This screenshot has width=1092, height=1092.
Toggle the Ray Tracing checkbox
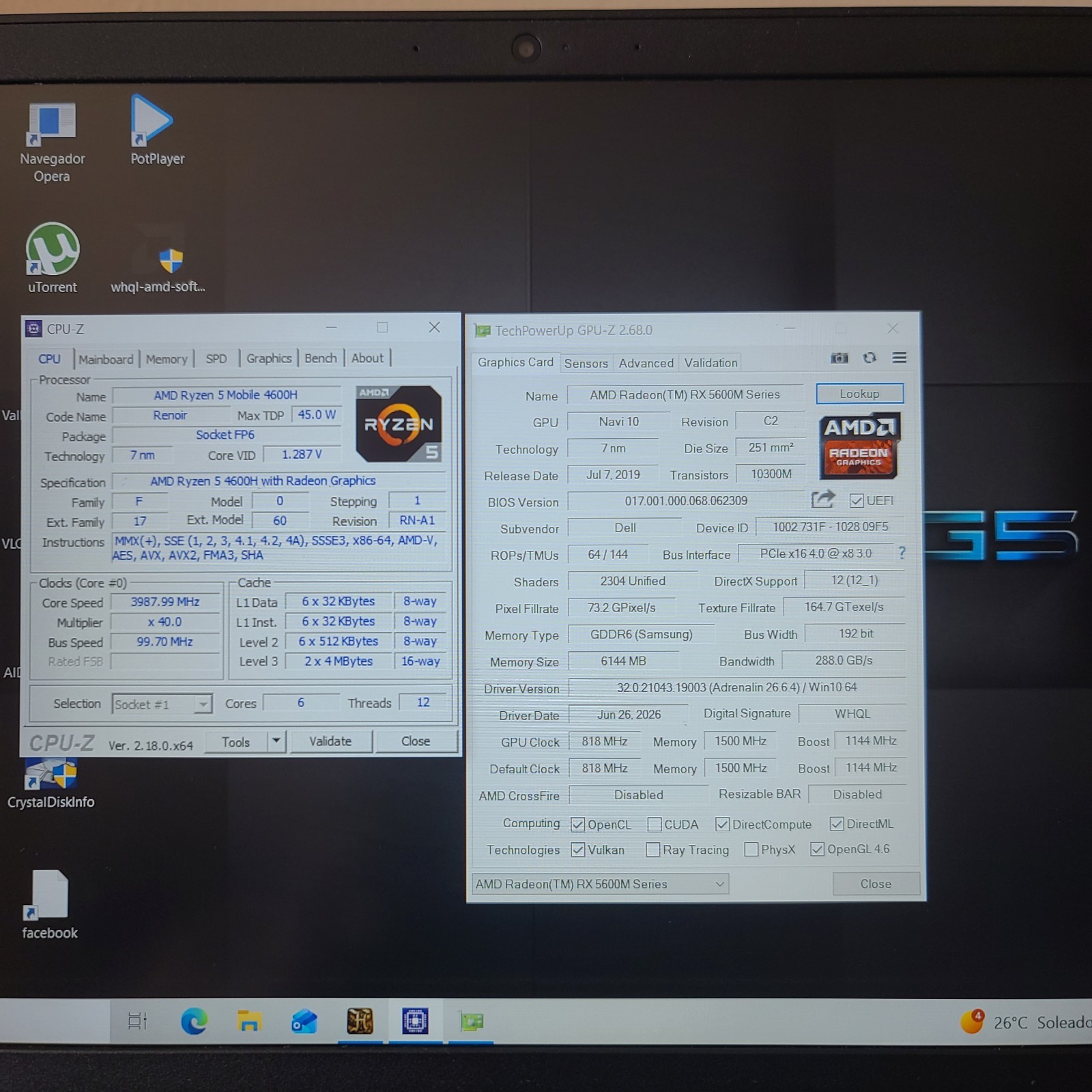tap(652, 850)
